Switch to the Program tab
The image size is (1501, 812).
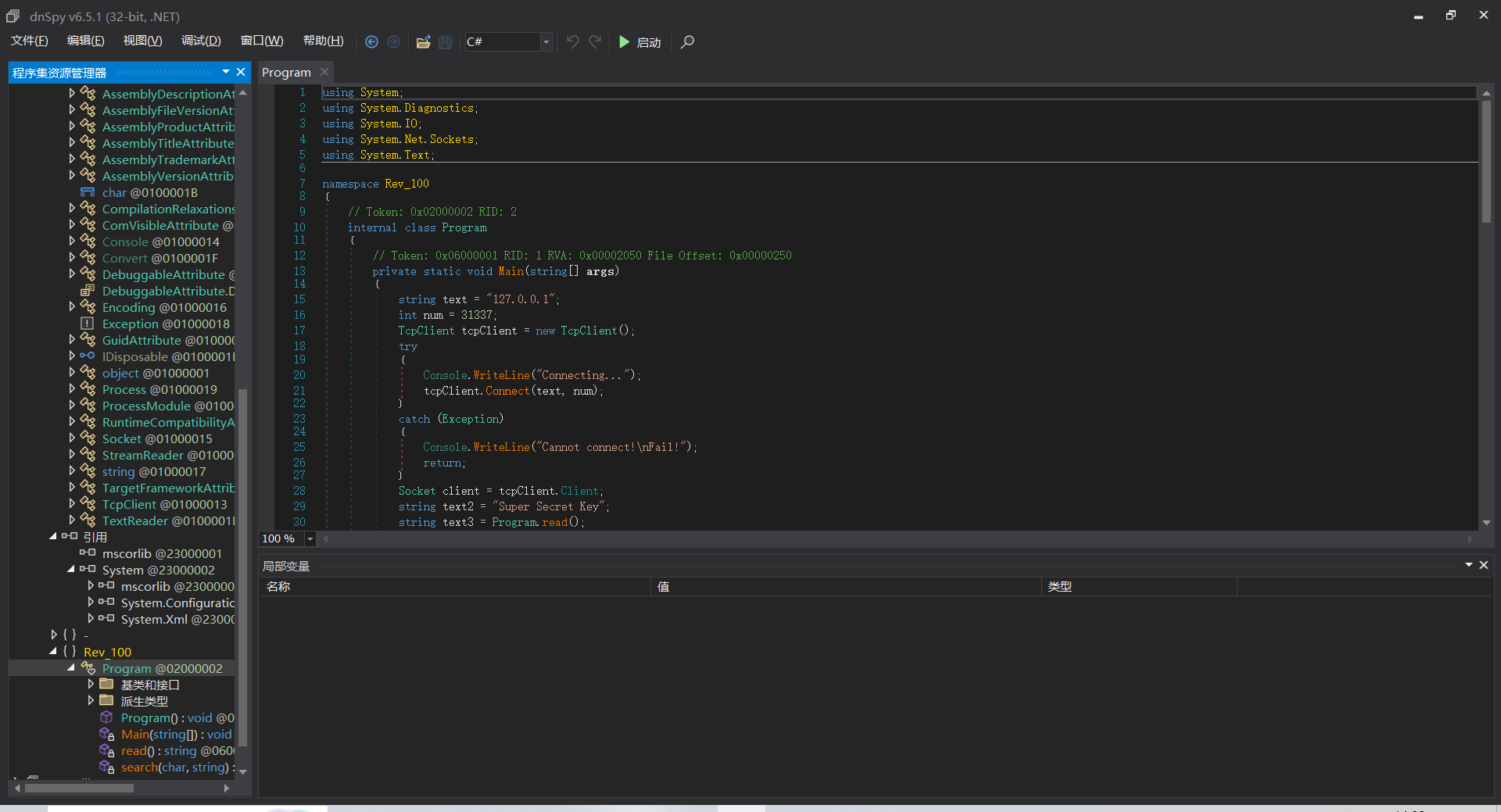(286, 72)
